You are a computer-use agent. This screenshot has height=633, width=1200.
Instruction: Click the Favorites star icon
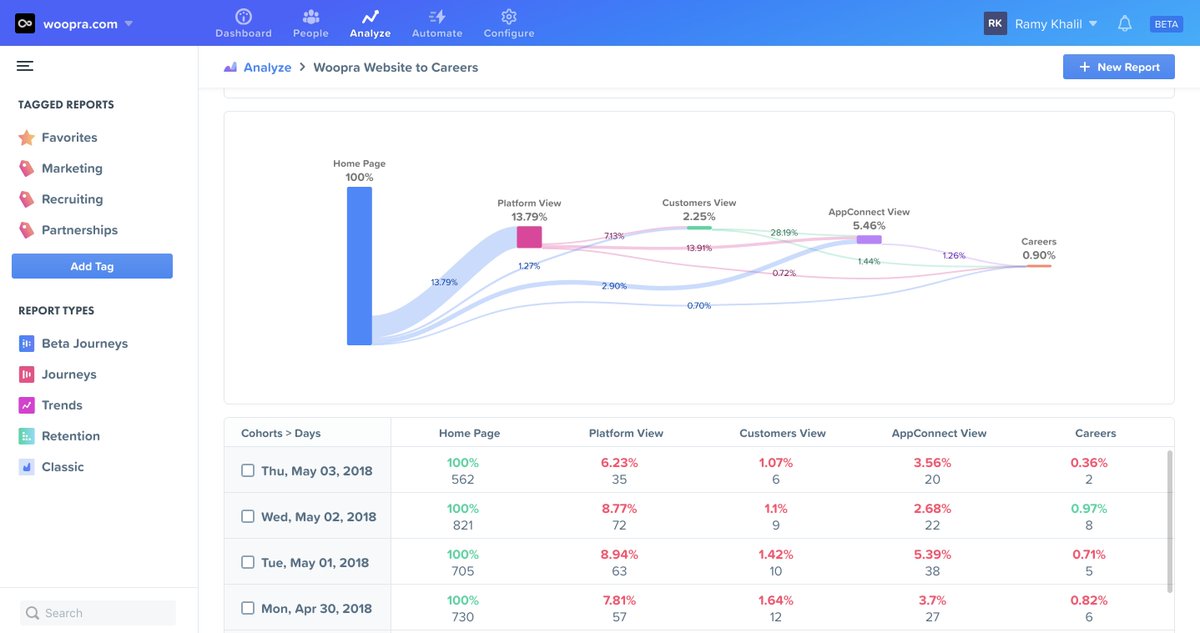pos(27,137)
